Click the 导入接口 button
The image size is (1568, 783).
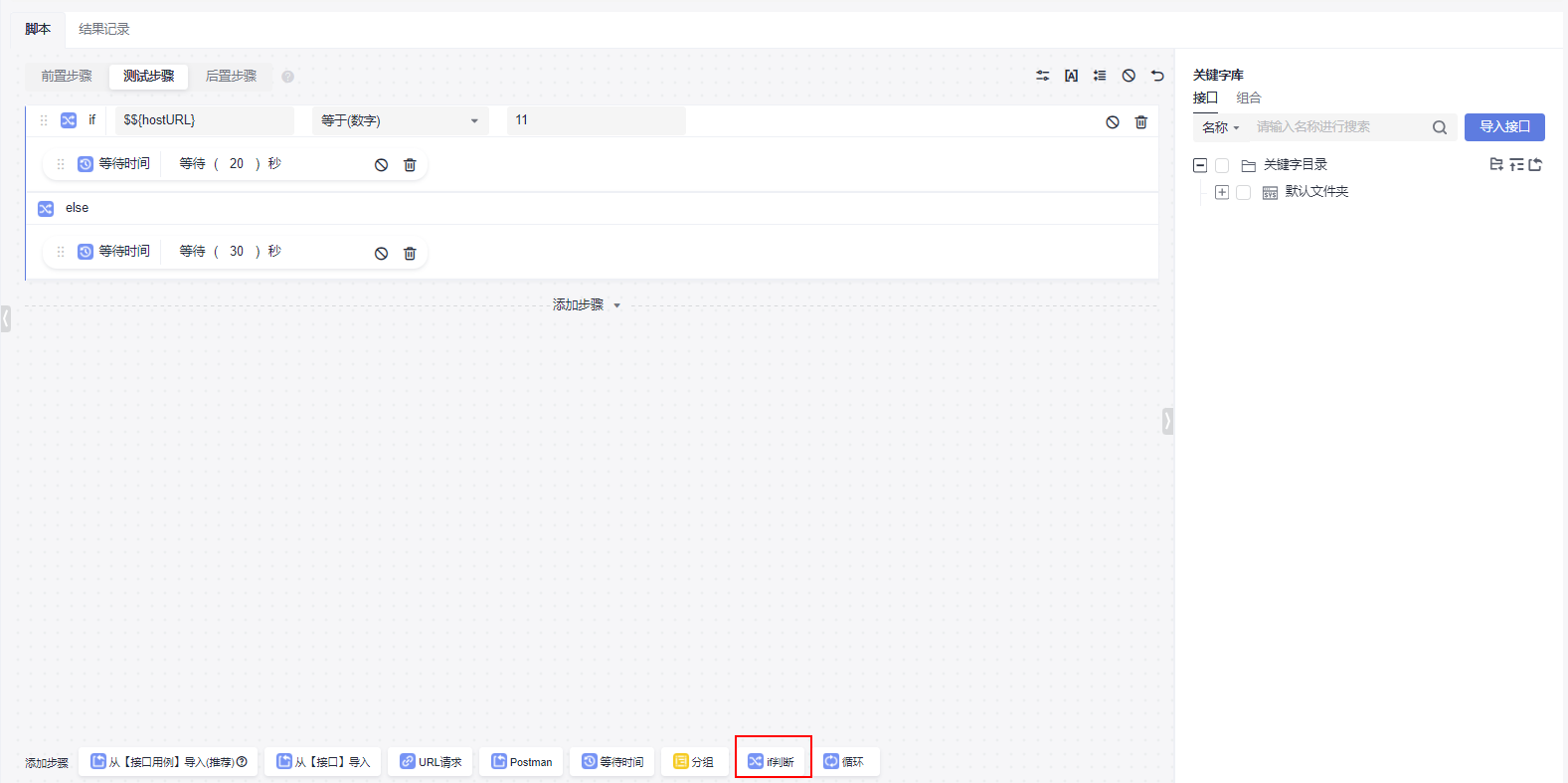click(x=1504, y=127)
